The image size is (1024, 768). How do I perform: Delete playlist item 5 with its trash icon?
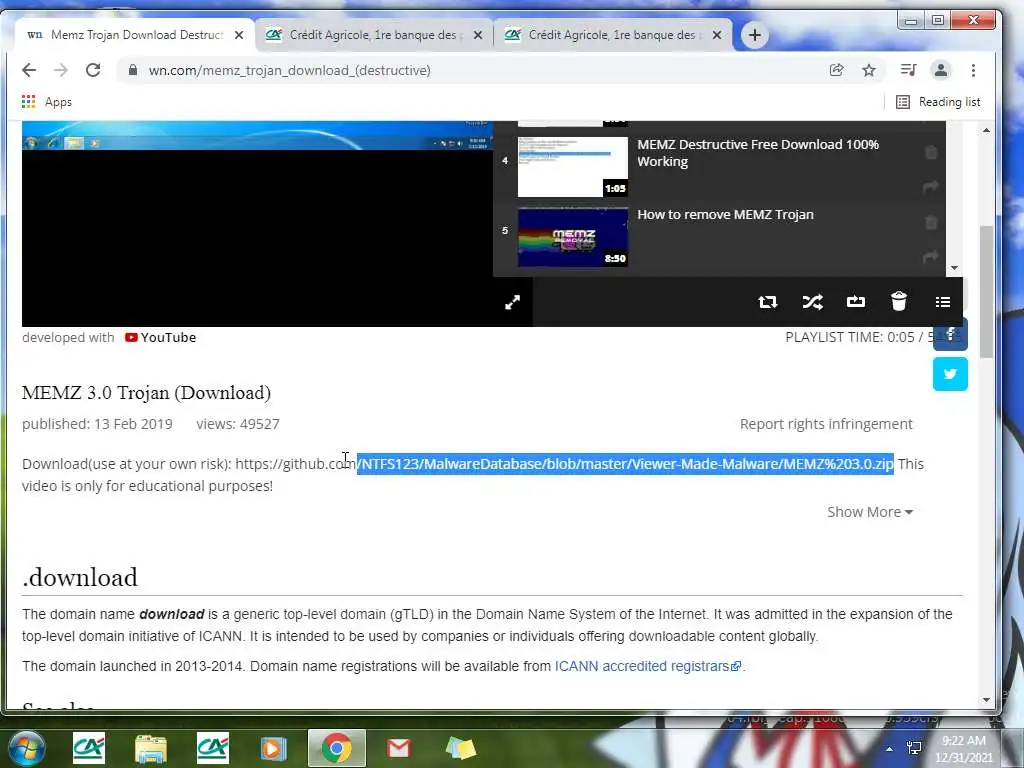[x=931, y=223]
